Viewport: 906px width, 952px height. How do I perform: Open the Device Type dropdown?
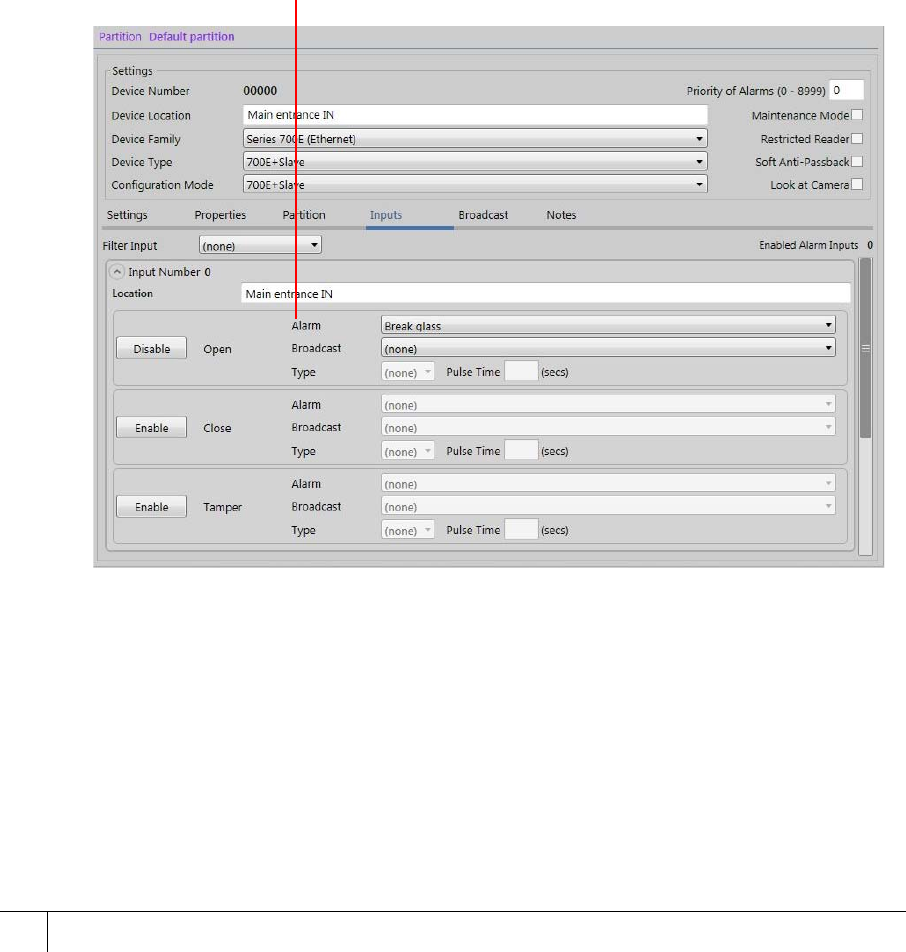475,162
